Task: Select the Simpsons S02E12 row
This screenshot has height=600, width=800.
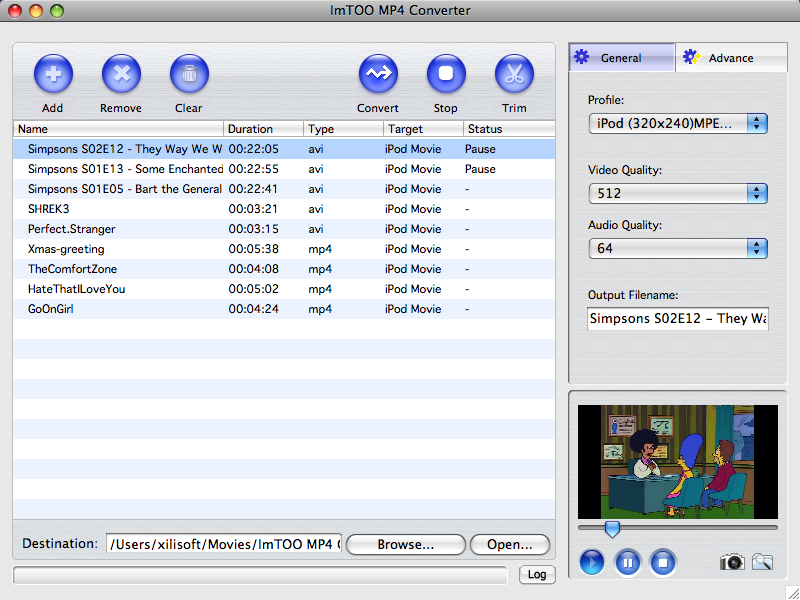Action: (284, 149)
